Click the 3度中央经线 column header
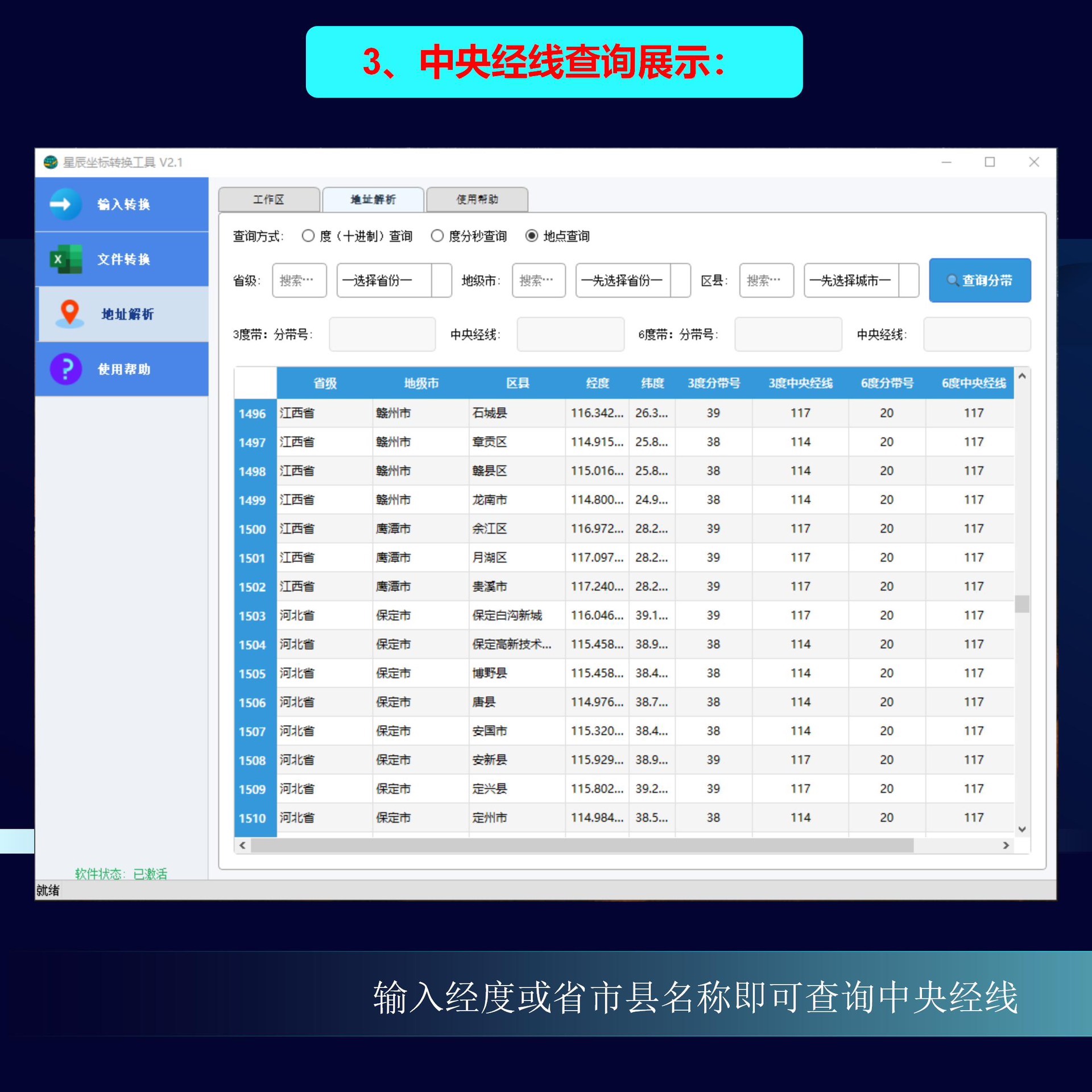 tap(800, 383)
